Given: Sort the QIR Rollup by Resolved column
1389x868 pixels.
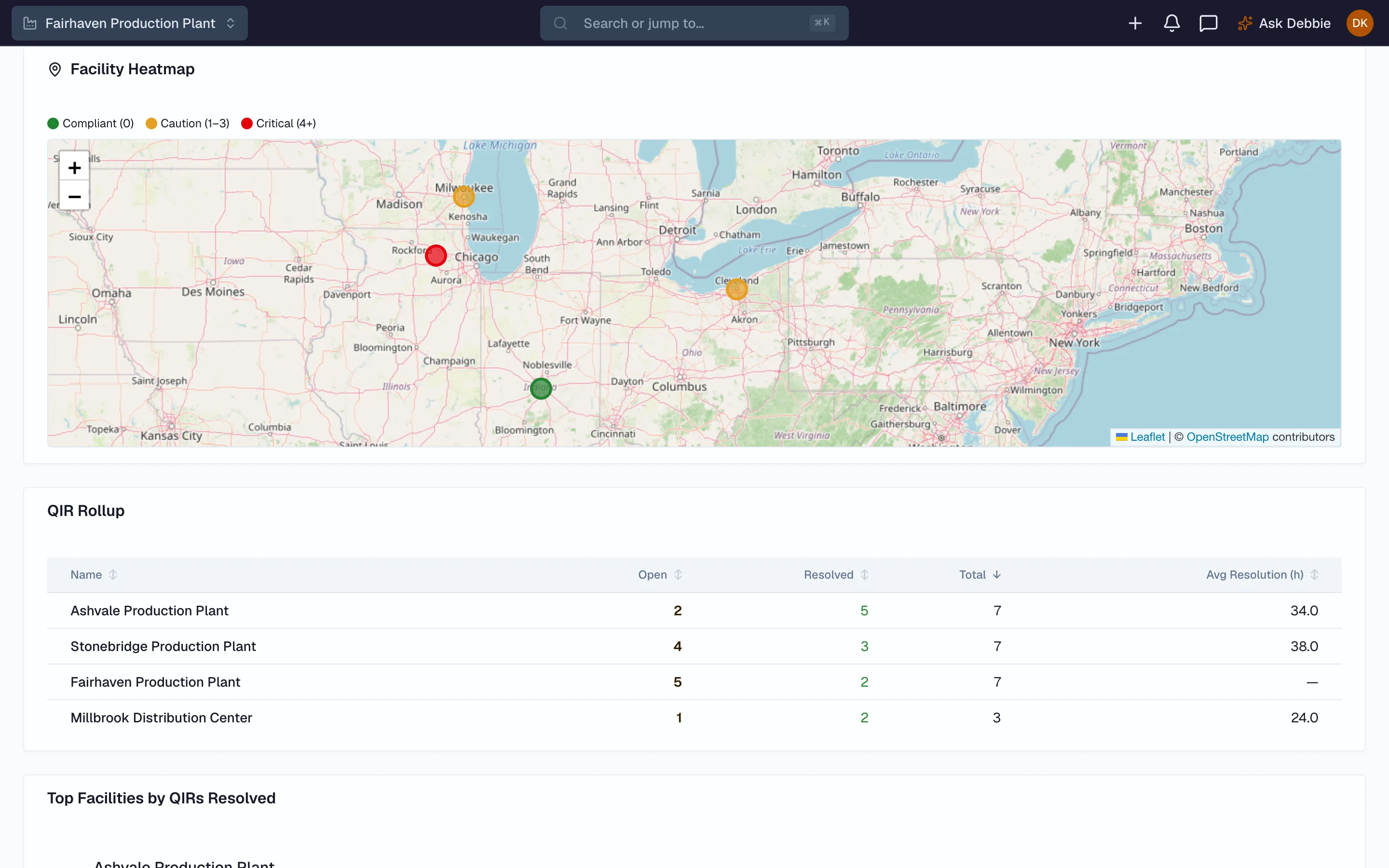Looking at the screenshot, I should (x=836, y=575).
